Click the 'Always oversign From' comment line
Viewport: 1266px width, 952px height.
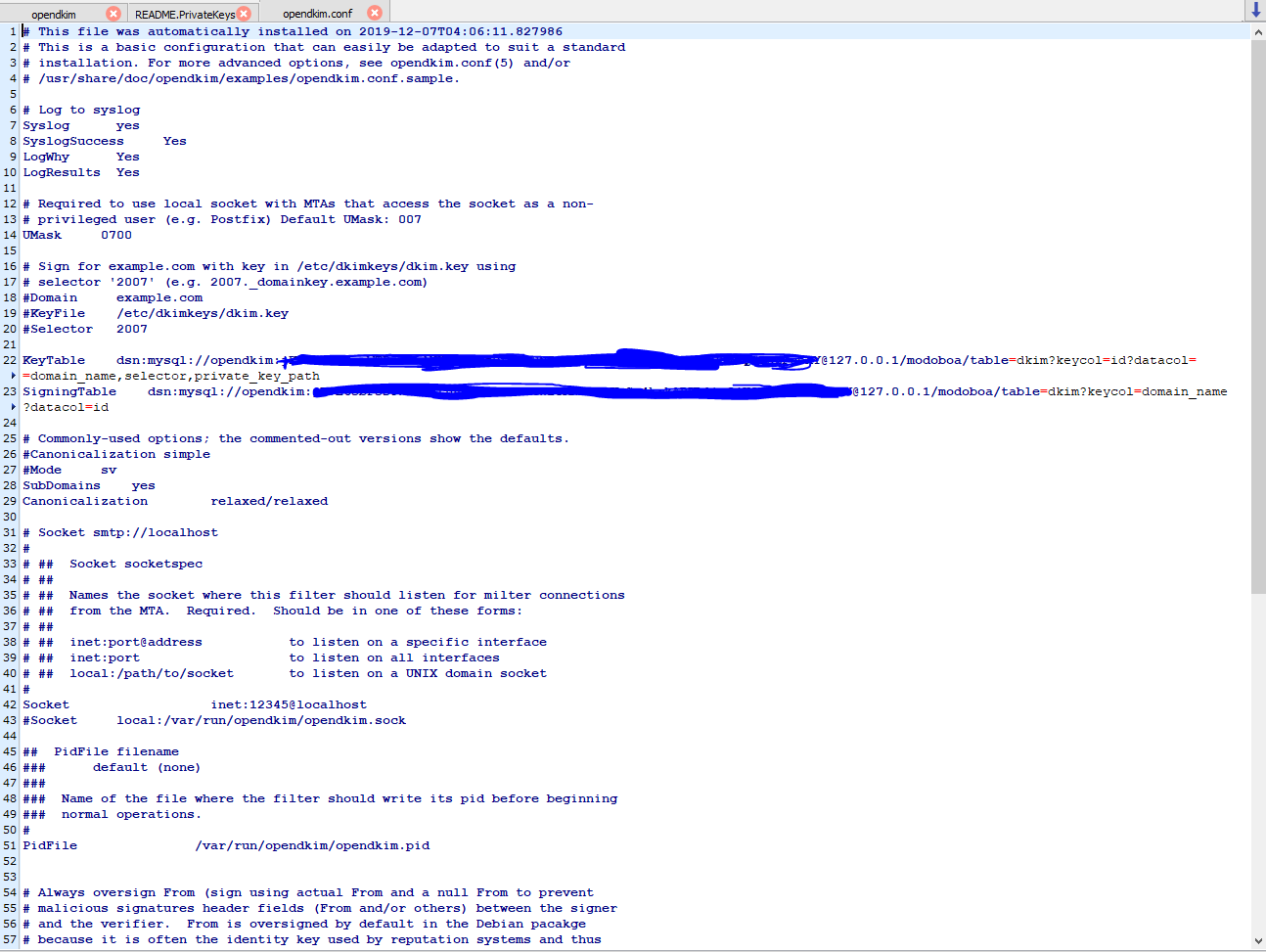[x=308, y=892]
